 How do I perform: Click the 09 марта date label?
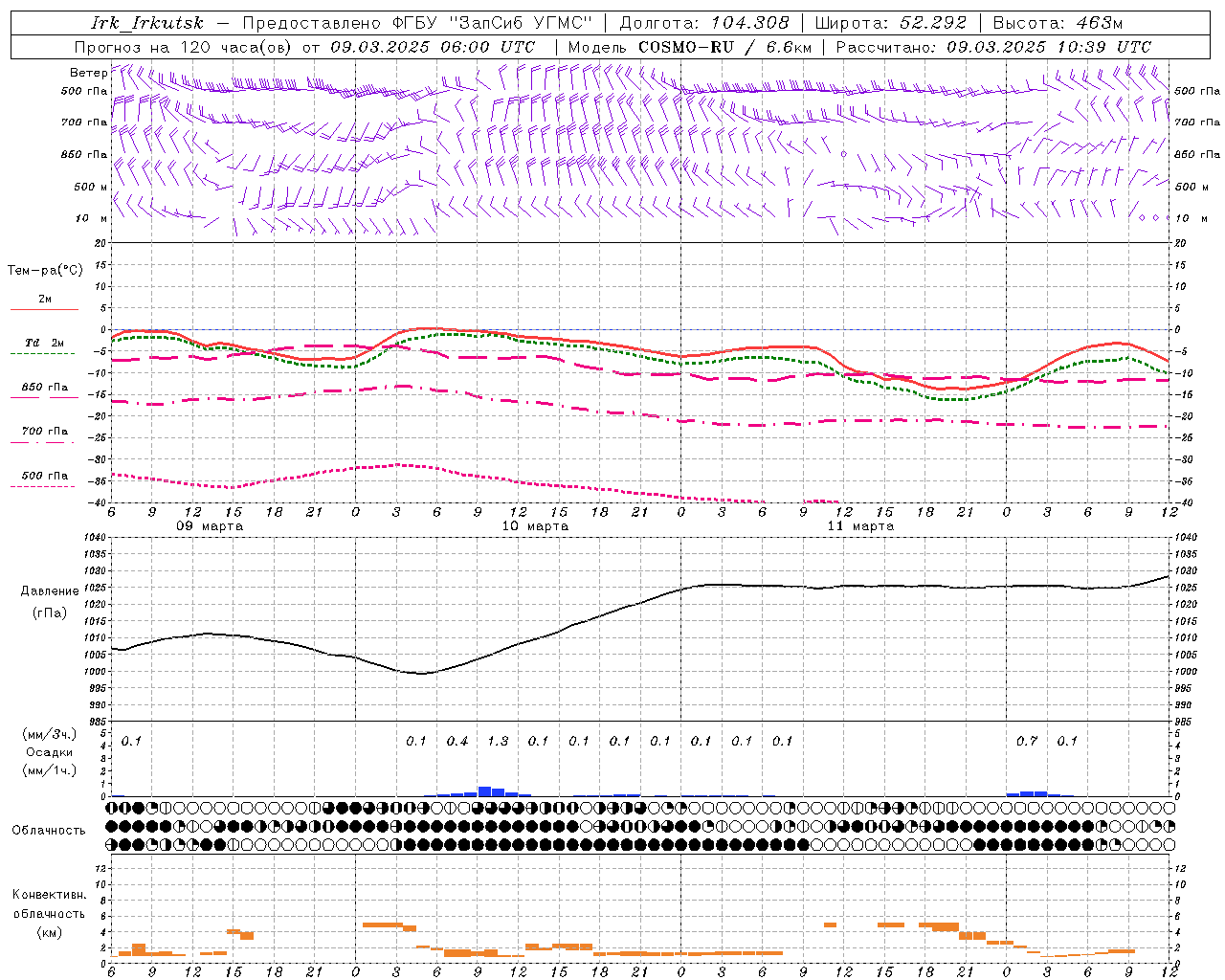pyautogui.click(x=210, y=526)
